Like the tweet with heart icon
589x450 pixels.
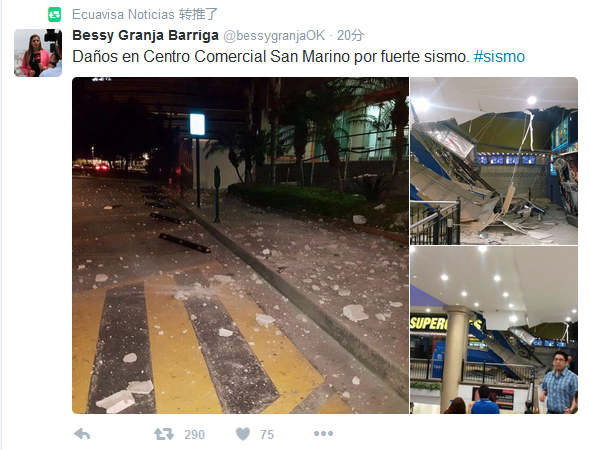tap(243, 434)
